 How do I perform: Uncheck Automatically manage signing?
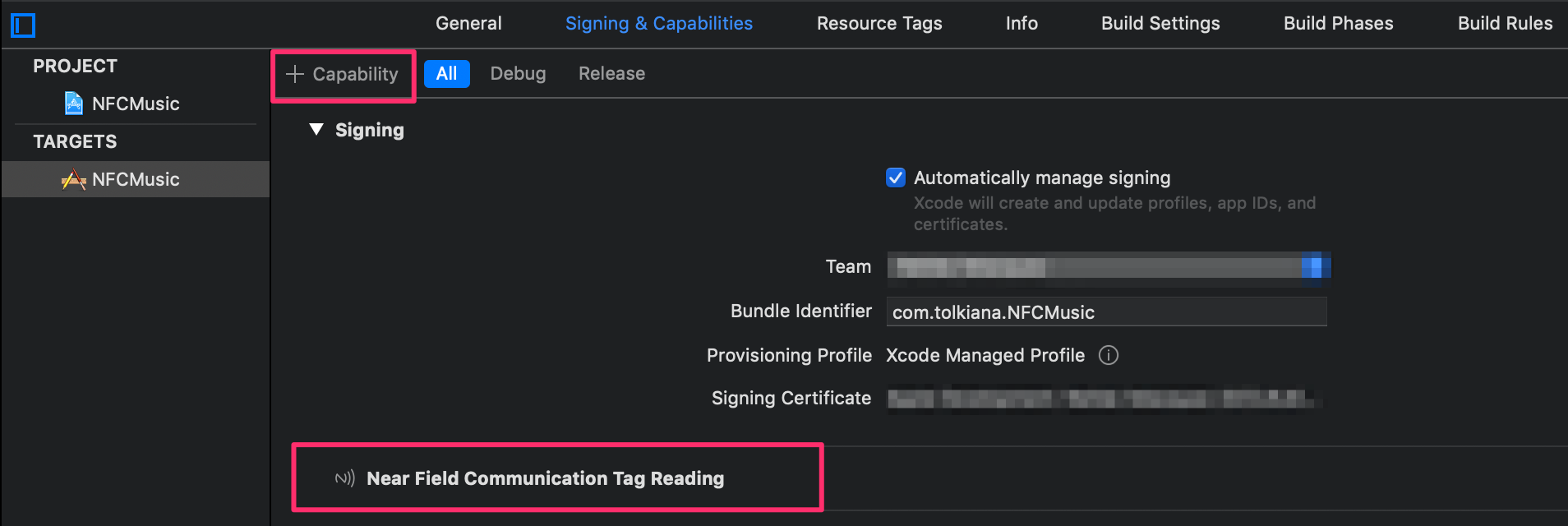[896, 178]
